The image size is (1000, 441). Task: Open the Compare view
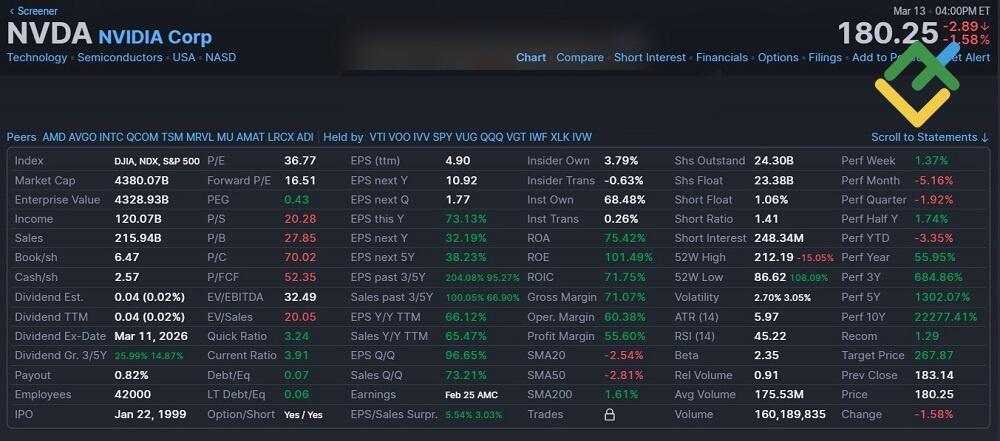[580, 57]
